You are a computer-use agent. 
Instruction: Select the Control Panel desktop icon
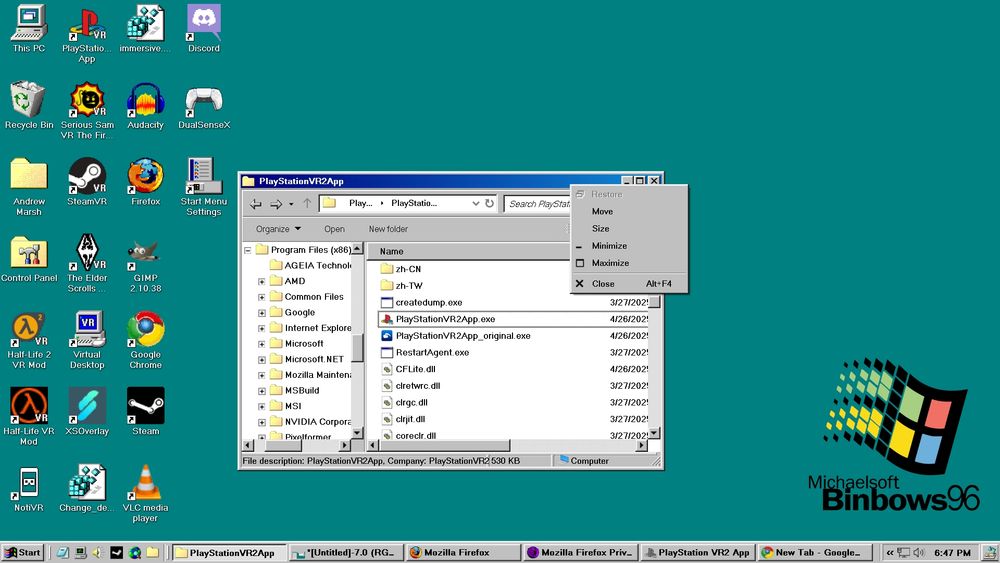tap(29, 258)
